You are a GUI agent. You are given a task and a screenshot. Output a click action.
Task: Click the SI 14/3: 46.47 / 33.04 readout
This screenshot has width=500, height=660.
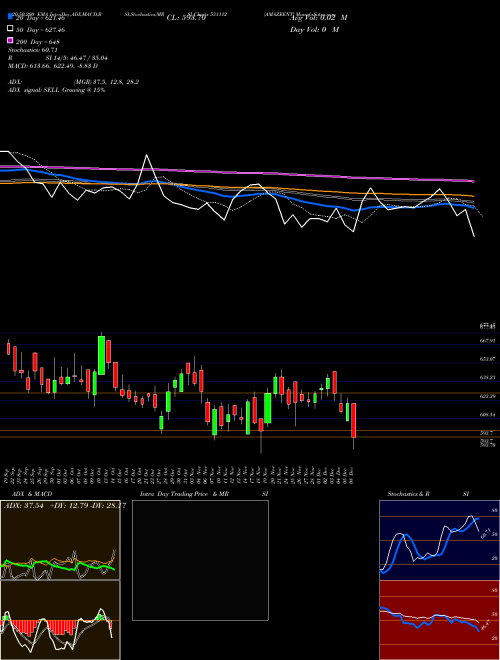(77, 58)
